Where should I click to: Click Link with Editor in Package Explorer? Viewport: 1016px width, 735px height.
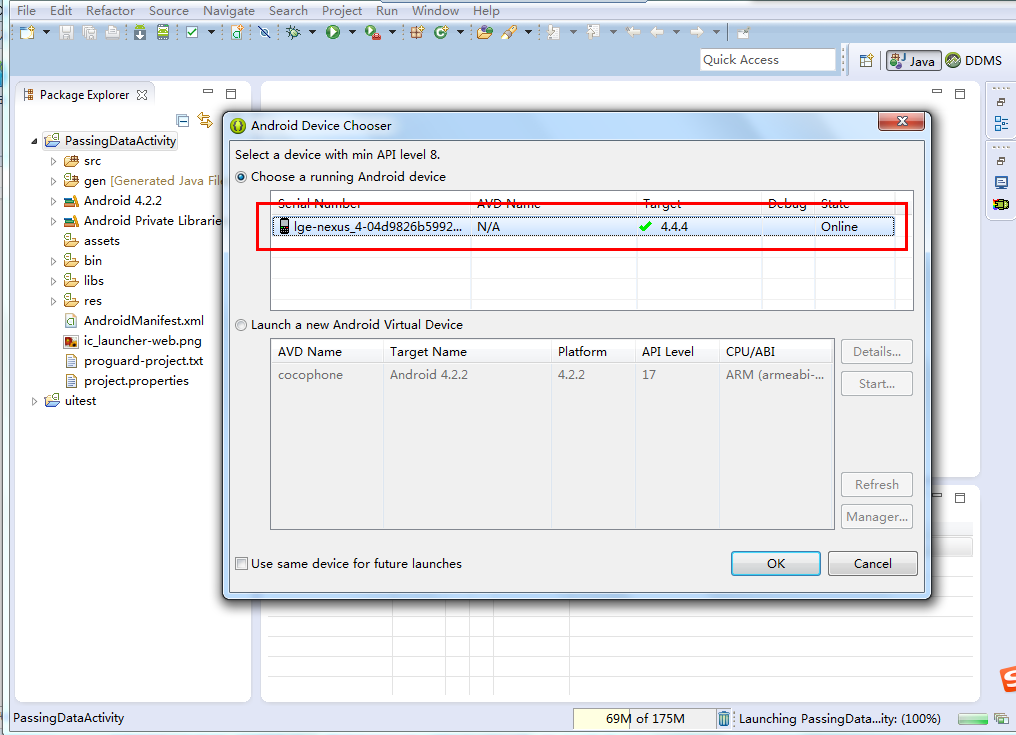pyautogui.click(x=205, y=120)
